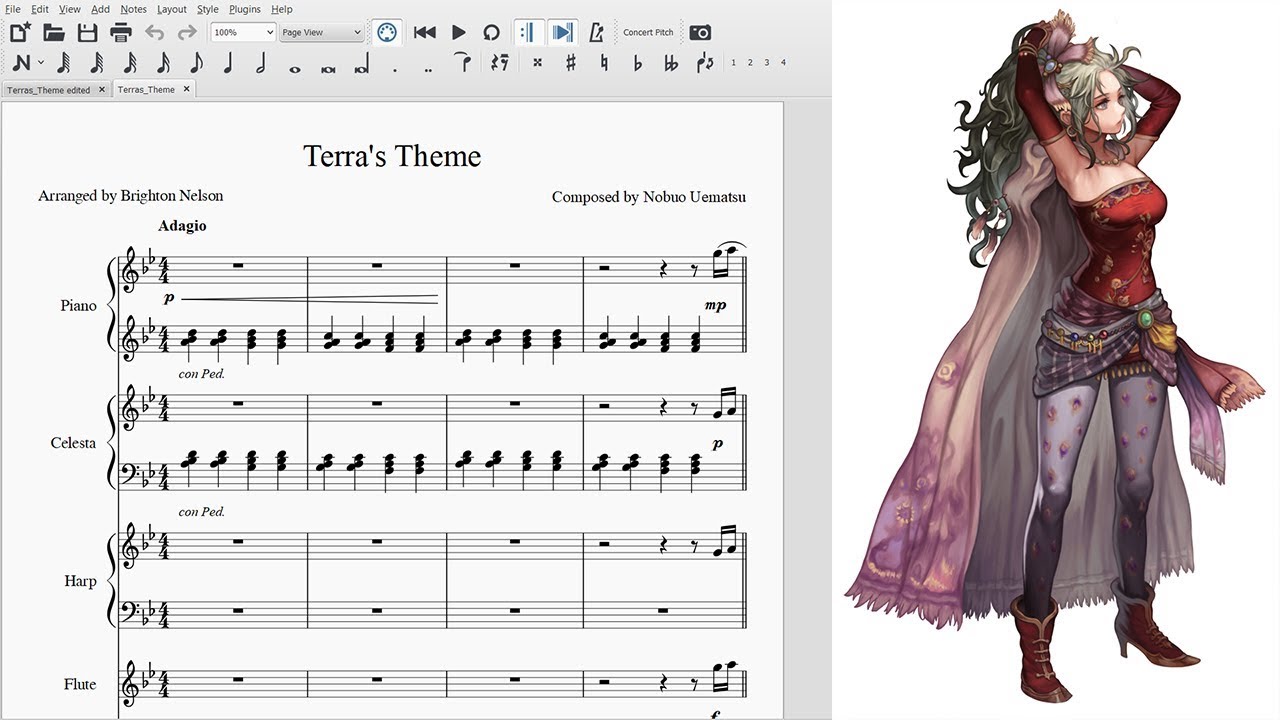Apply natural accidental
The image size is (1280, 720).
point(604,63)
